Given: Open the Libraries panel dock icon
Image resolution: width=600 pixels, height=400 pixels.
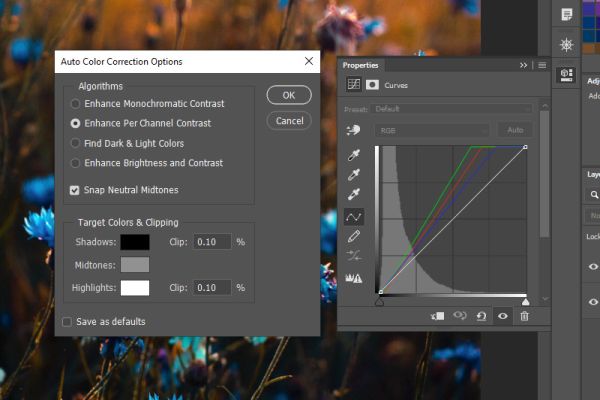Looking at the screenshot, I should click(567, 75).
